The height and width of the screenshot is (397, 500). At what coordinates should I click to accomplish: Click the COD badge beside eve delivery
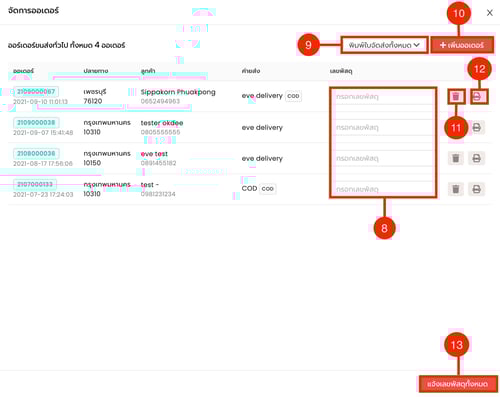[293, 96]
